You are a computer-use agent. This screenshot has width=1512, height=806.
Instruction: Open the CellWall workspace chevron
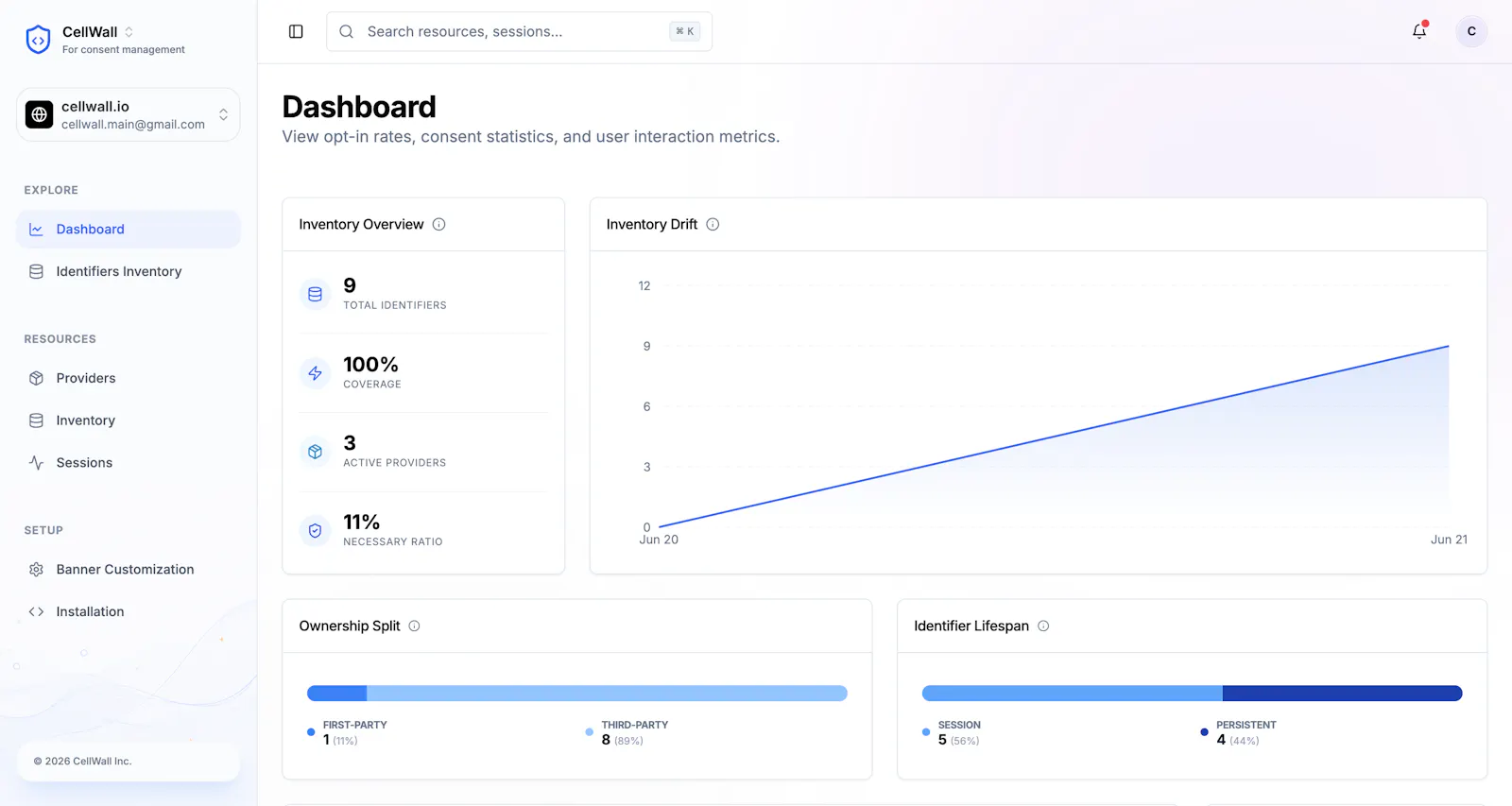[129, 32]
